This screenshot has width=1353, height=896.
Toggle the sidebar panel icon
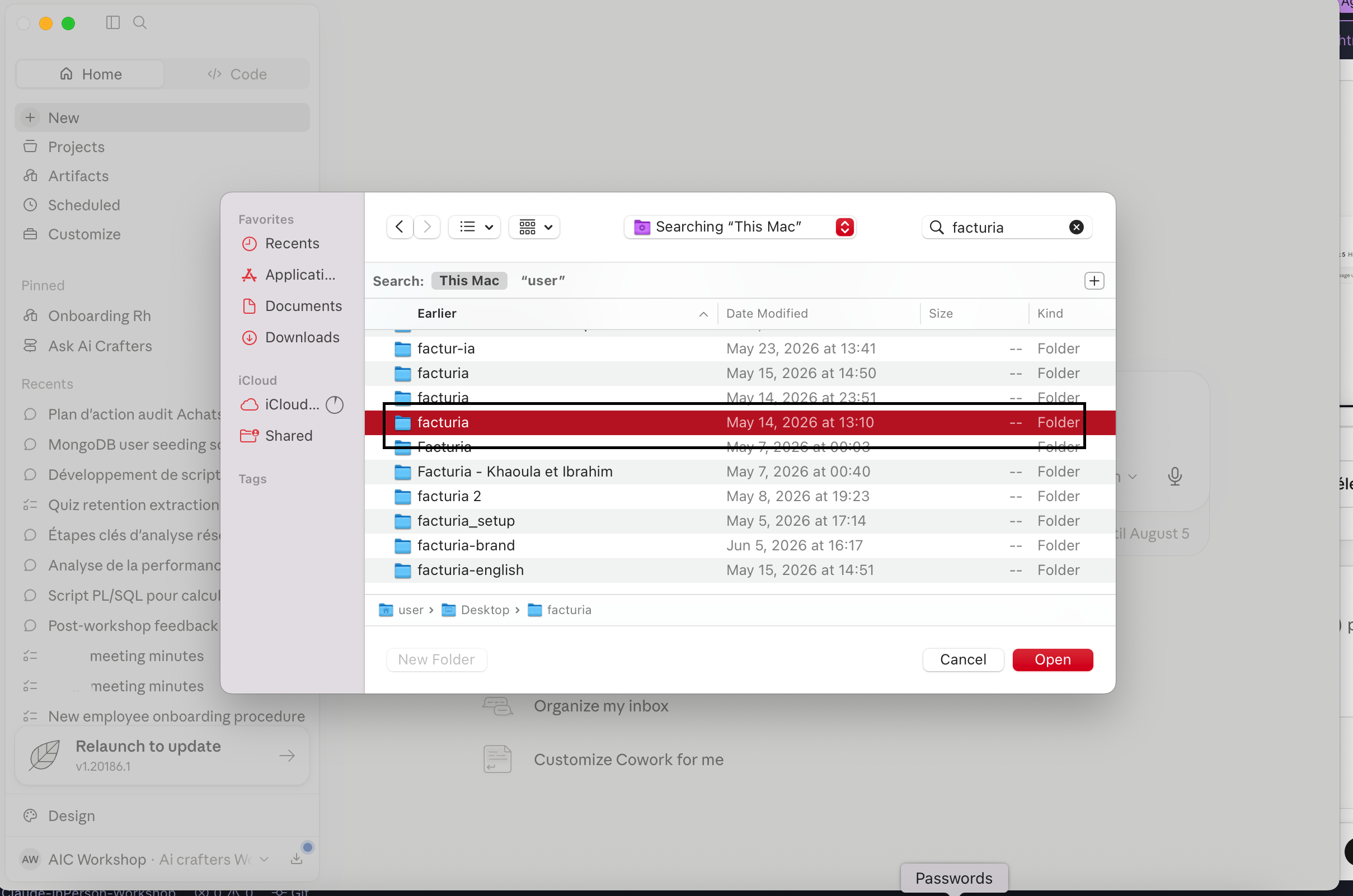click(112, 23)
